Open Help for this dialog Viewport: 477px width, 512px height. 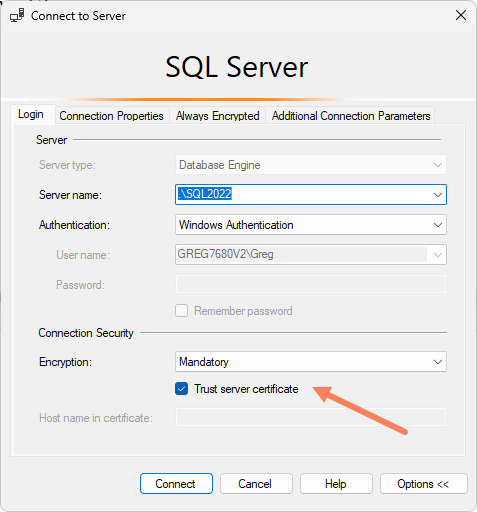[x=336, y=483]
